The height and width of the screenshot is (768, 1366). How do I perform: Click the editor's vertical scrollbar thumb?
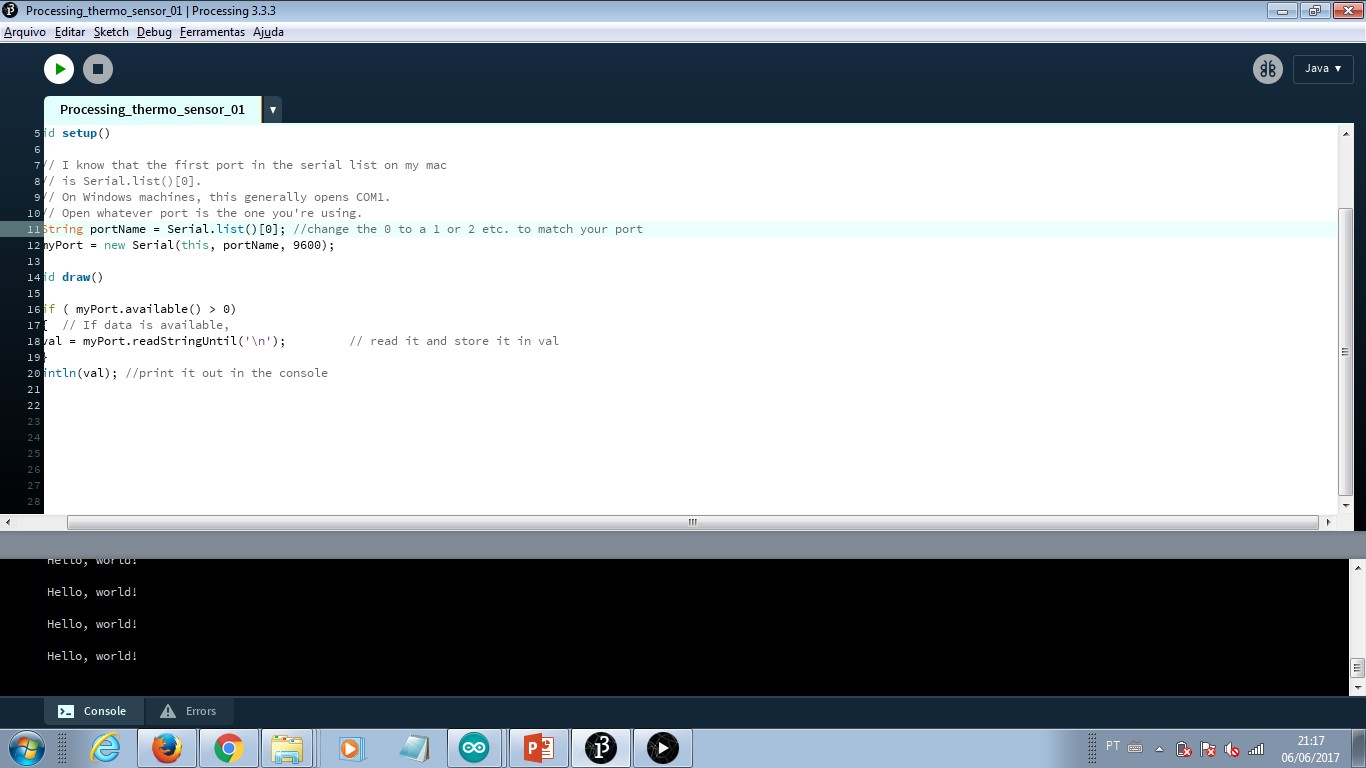click(1345, 352)
